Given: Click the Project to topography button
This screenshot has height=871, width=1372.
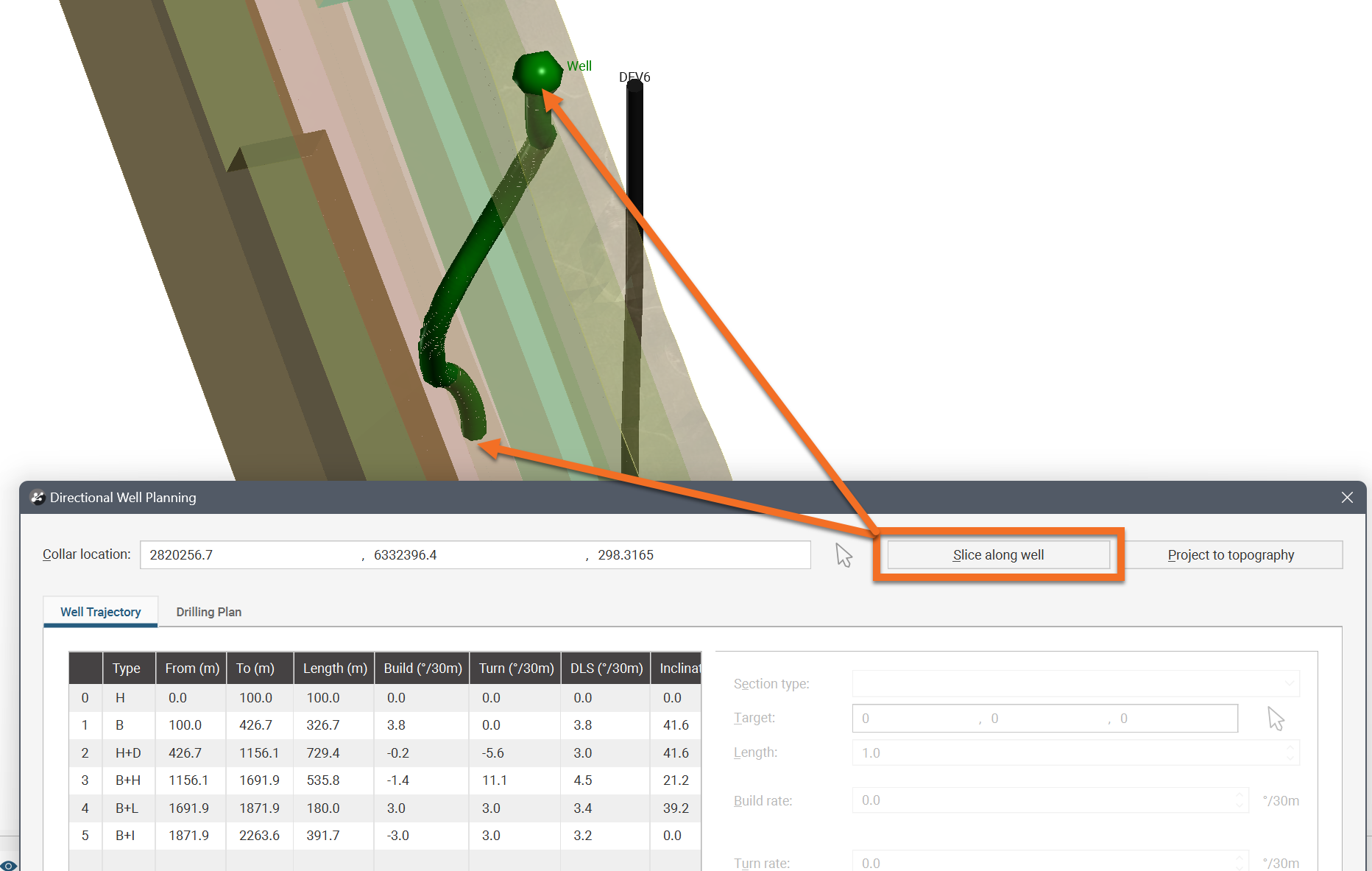Looking at the screenshot, I should pyautogui.click(x=1231, y=554).
